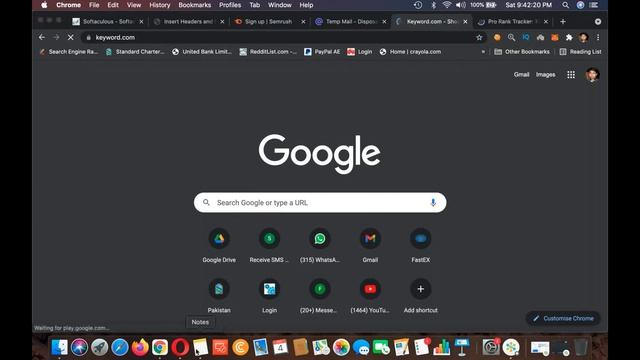The width and height of the screenshot is (640, 360).
Task: Start voice search with microphone icon
Action: [x=433, y=202]
